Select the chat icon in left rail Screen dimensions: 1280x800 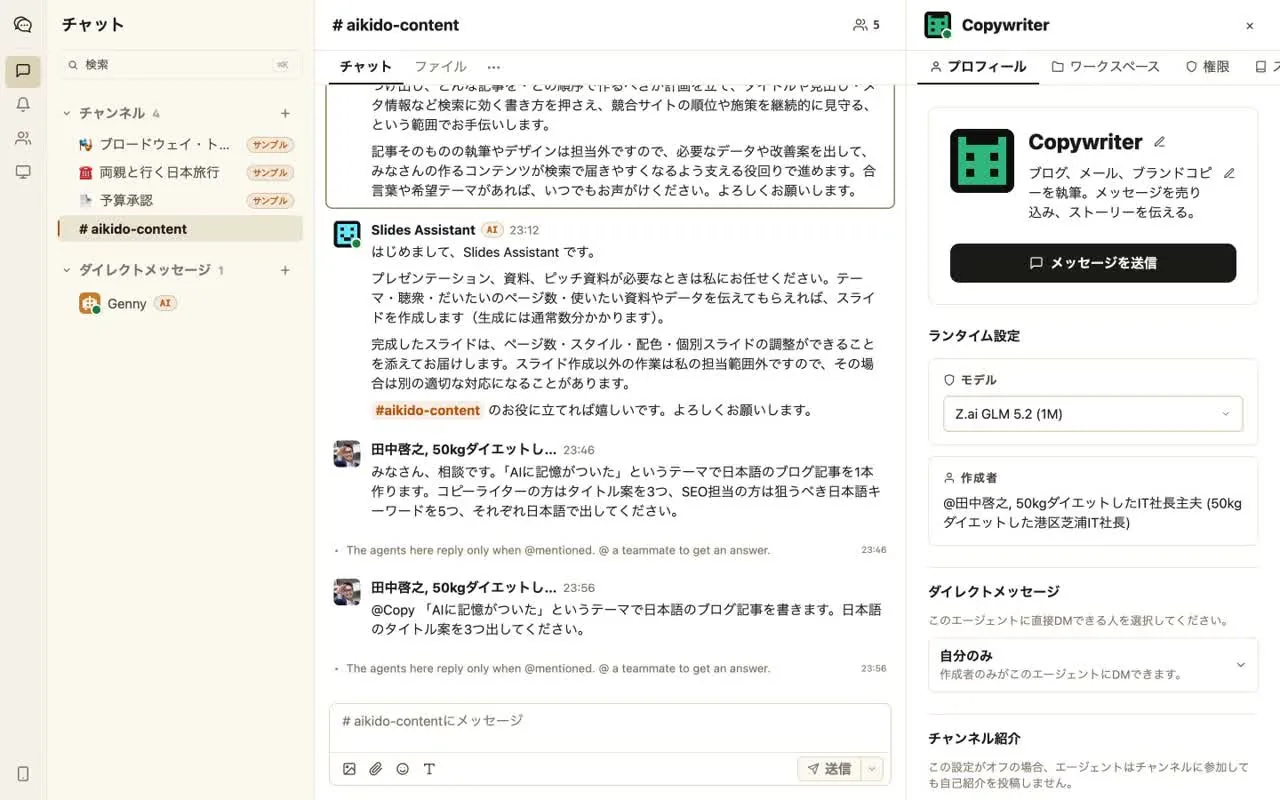22,71
